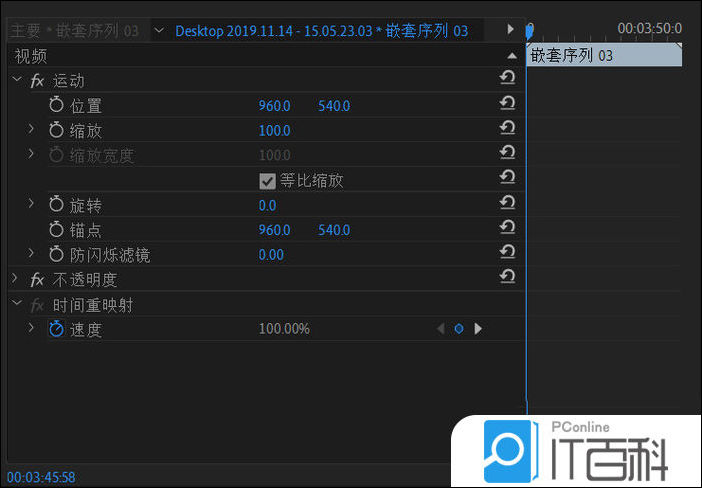The width and height of the screenshot is (702, 488).
Task: Edit 缩放 value 100.0
Action: click(274, 131)
